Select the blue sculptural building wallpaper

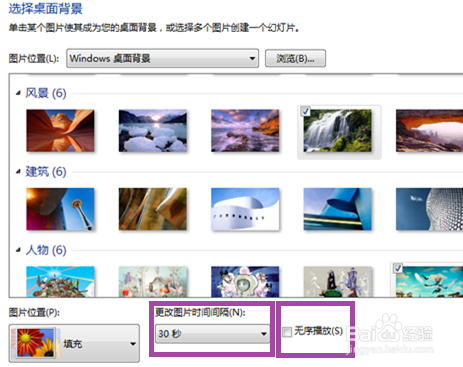point(337,209)
